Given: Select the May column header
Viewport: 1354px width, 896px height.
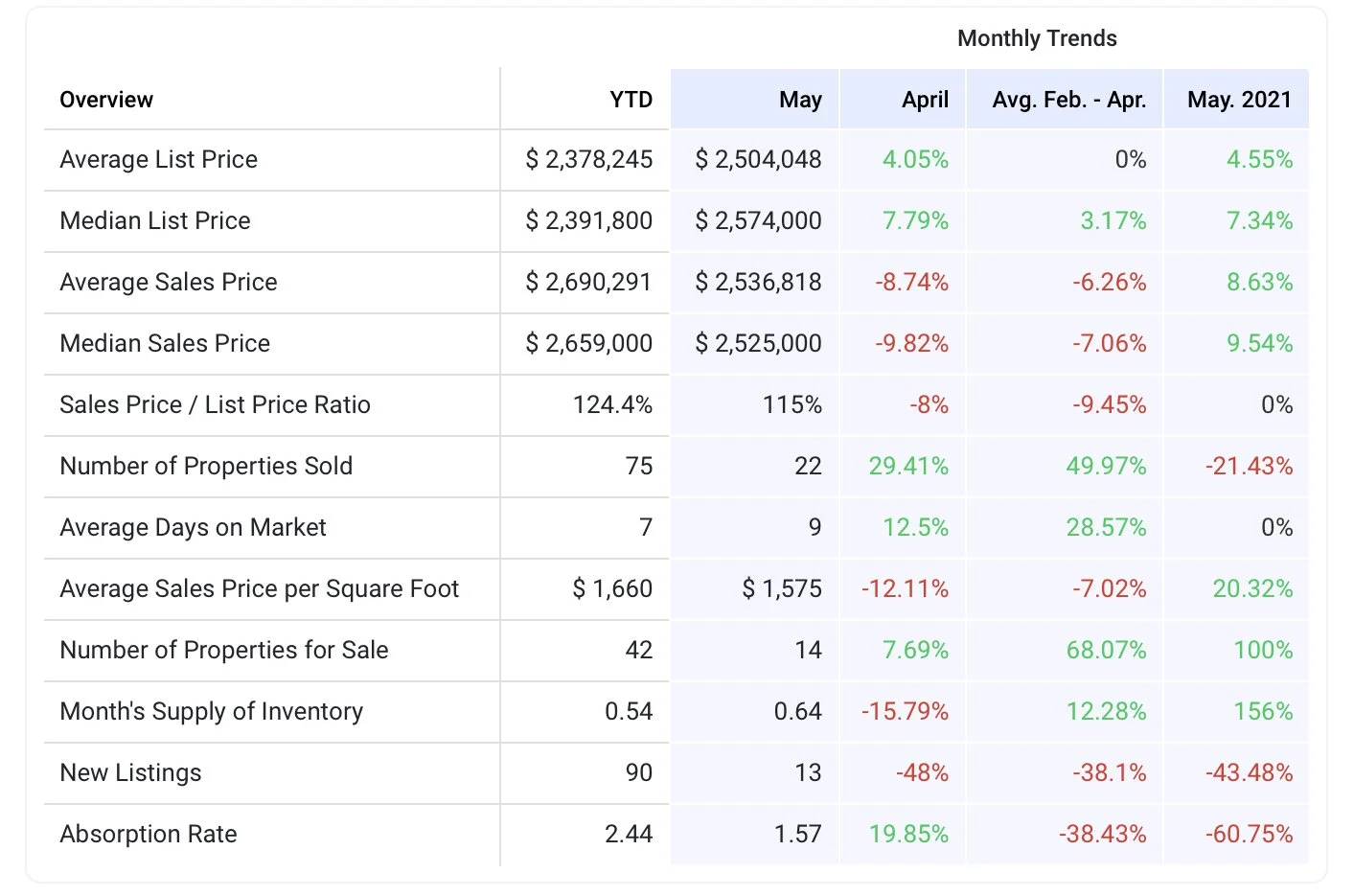Looking at the screenshot, I should tap(800, 100).
